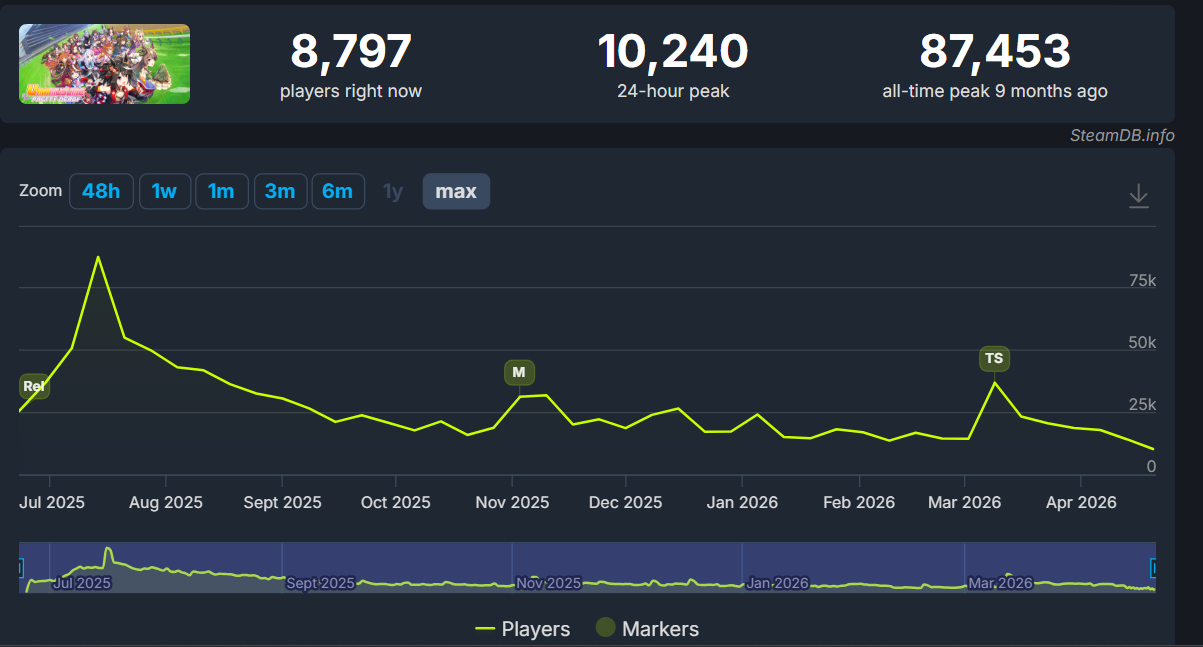1203x647 pixels.
Task: Click the Oct 2025 x-axis label
Action: [396, 502]
